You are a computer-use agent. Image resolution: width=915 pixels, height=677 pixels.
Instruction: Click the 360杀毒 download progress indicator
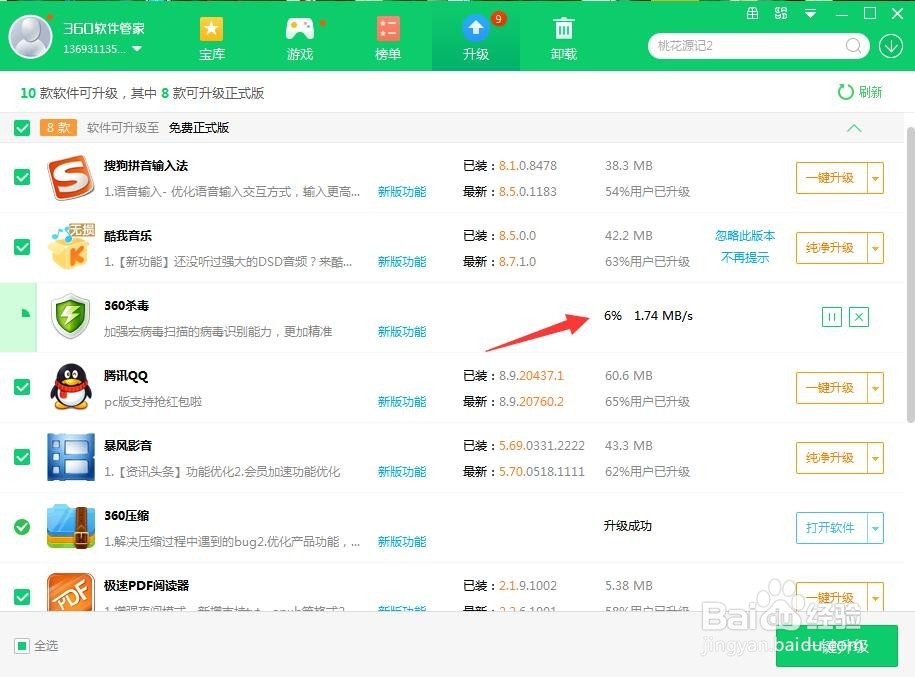click(x=25, y=313)
